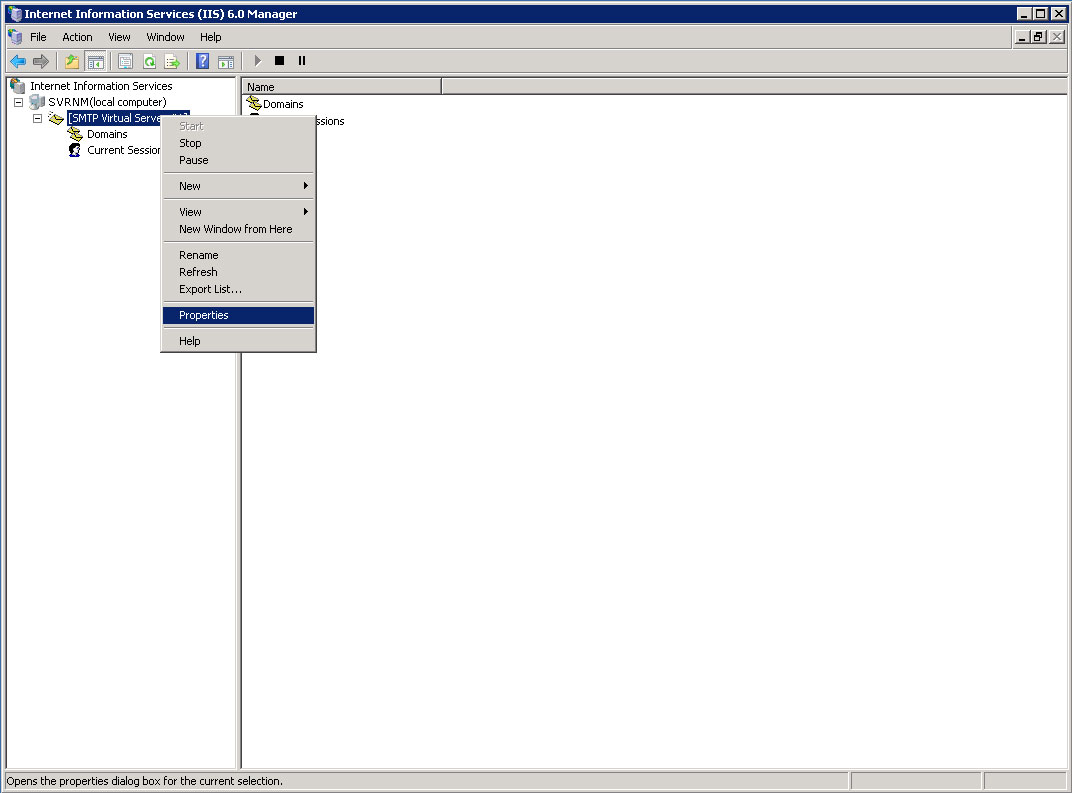This screenshot has height=793, width=1072.
Task: Click the Current Sessions person icon in tree
Action: point(75,150)
